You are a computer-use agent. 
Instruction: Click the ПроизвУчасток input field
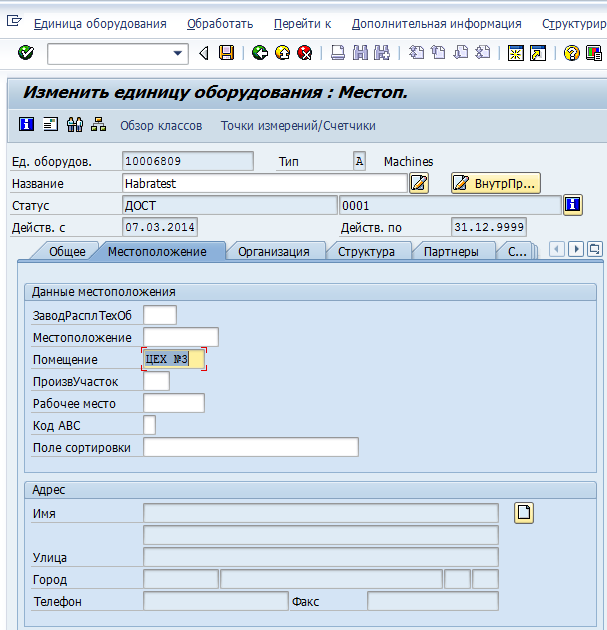pos(156,381)
